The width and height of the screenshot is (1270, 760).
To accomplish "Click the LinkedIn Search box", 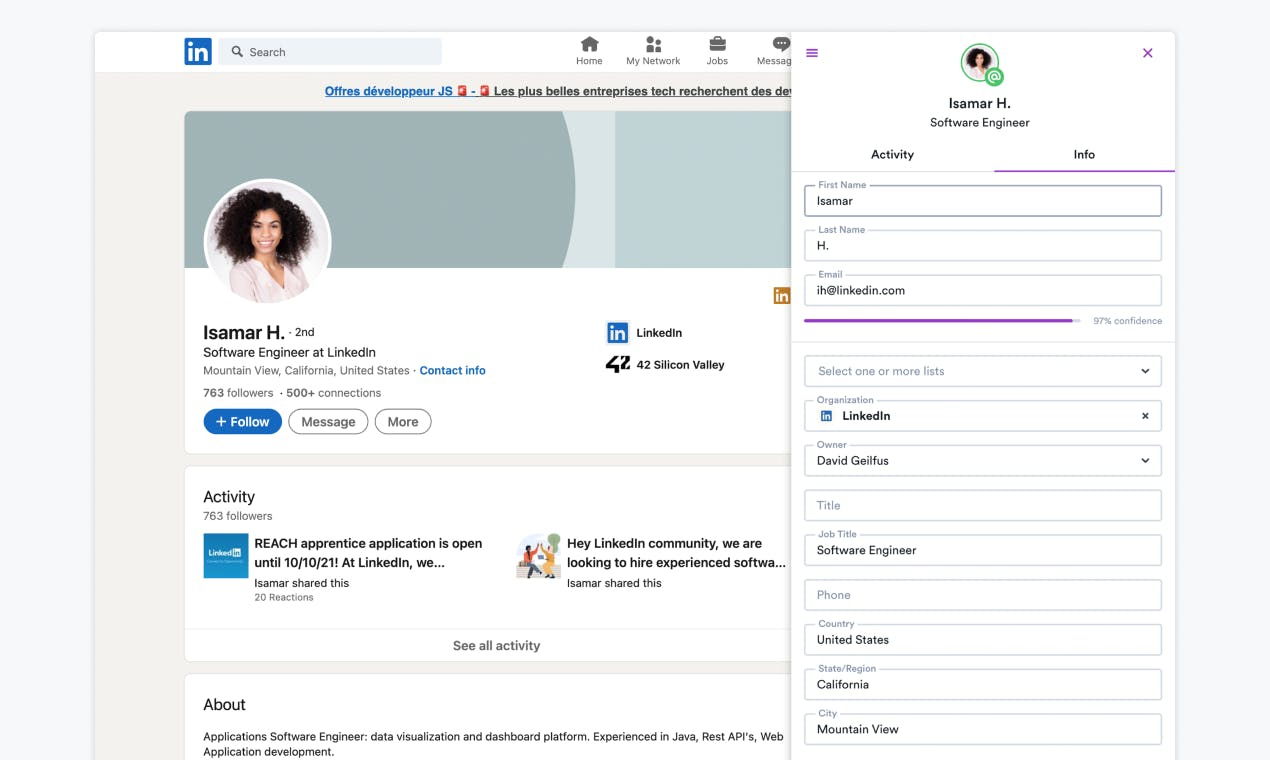I will point(330,52).
